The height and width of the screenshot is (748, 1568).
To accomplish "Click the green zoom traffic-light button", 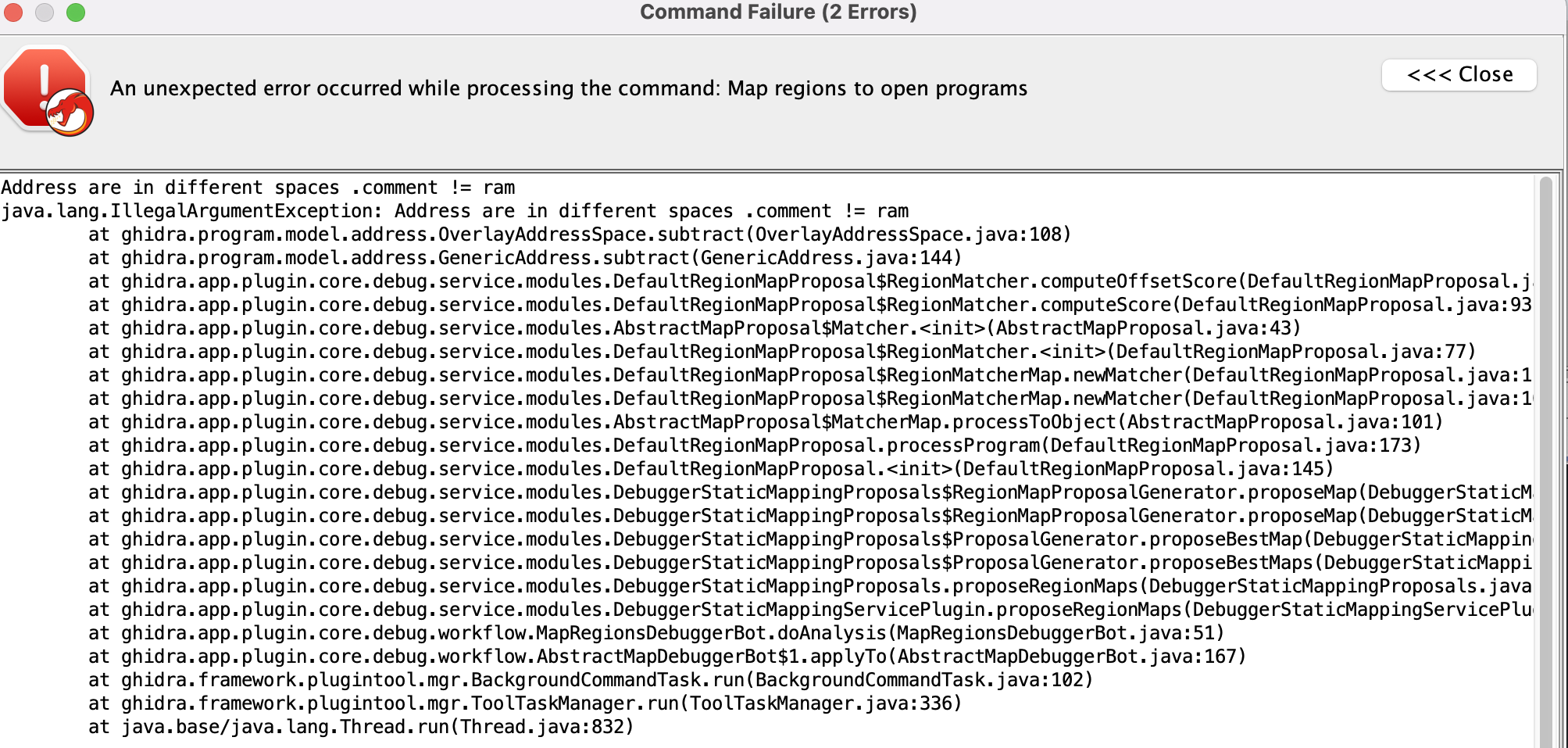I will [x=75, y=13].
